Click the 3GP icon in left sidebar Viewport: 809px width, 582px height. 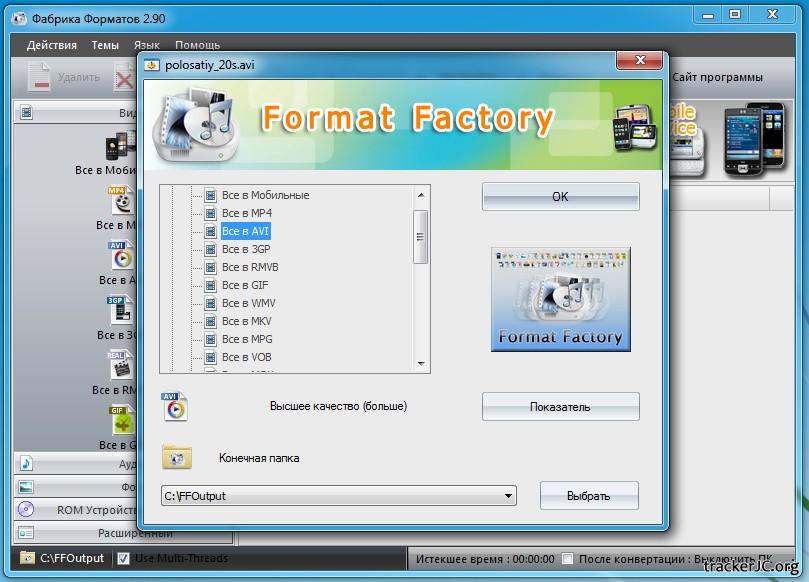pos(121,310)
